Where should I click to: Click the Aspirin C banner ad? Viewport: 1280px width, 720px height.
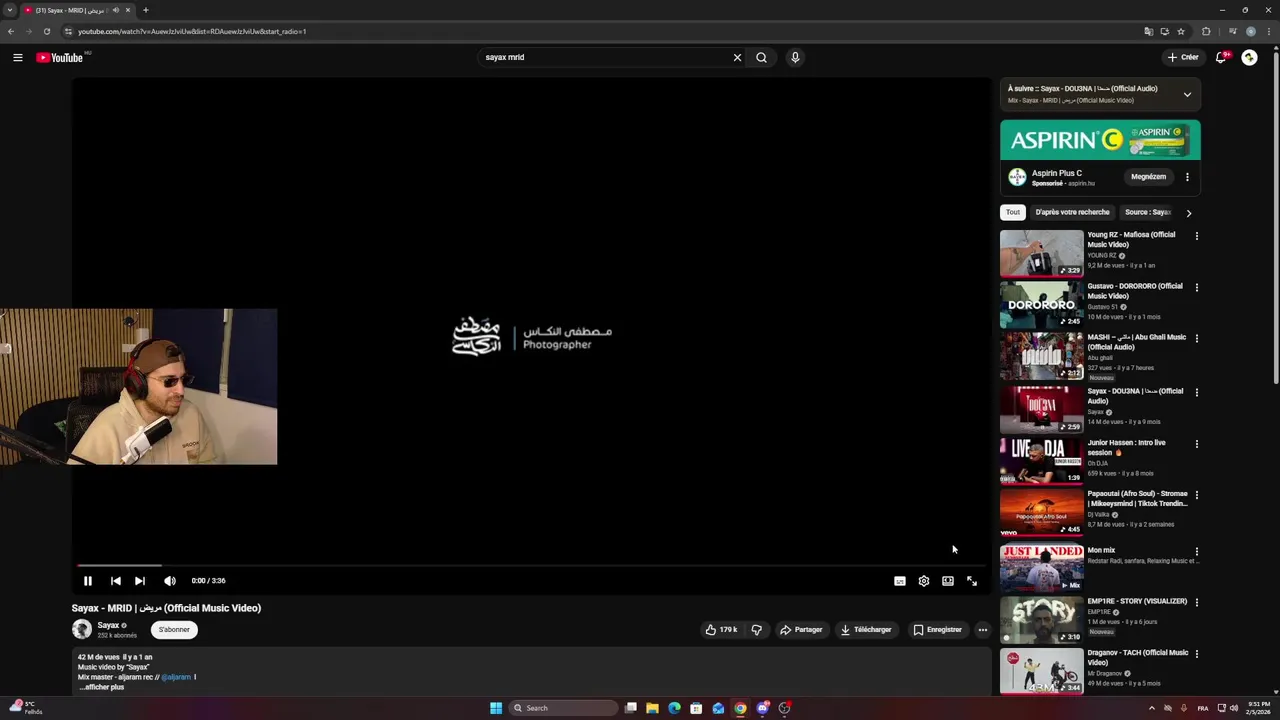[1100, 140]
